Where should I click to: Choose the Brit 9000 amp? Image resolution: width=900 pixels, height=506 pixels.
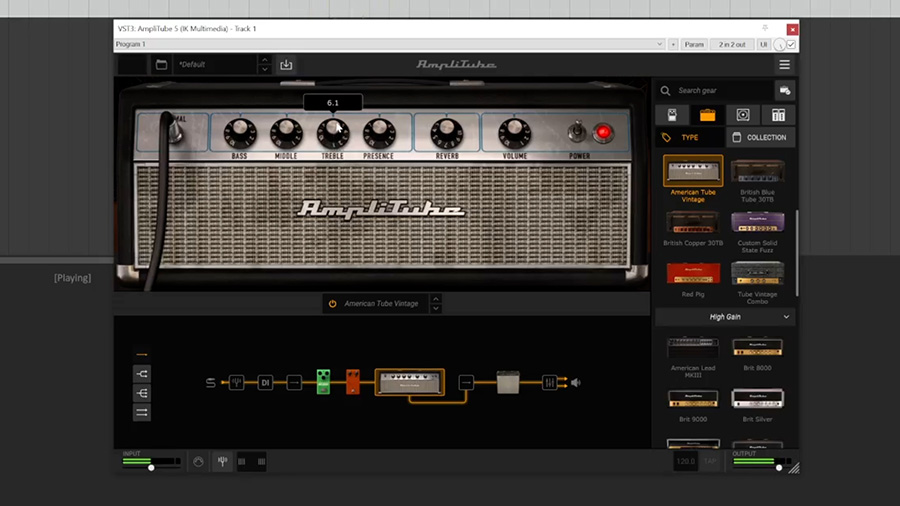(x=693, y=399)
